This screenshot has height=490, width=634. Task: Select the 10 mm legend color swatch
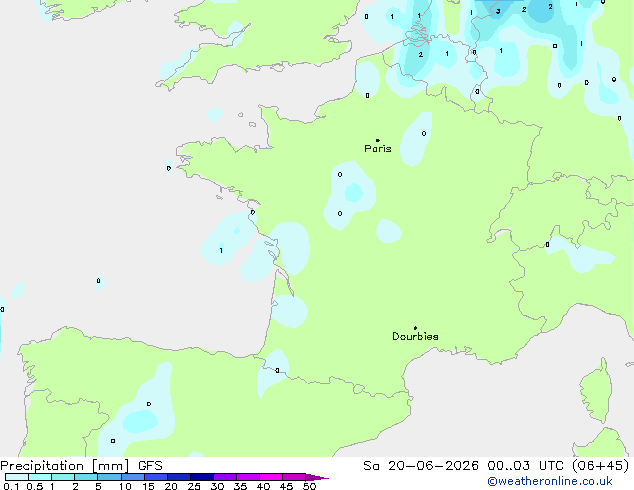coord(132,477)
